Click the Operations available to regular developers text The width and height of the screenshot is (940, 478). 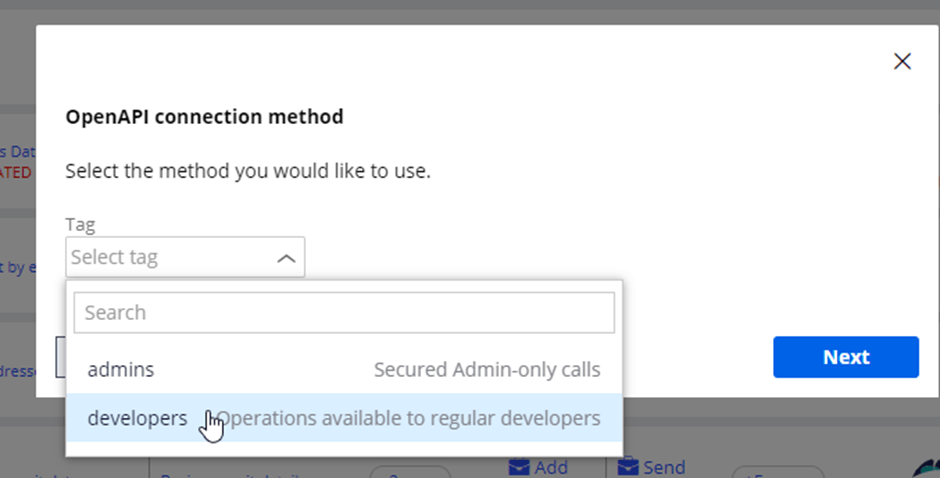coord(409,418)
